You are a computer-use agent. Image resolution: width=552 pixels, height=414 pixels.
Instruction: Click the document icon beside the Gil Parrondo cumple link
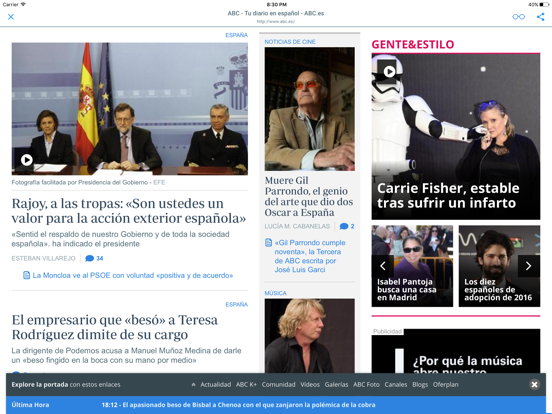click(268, 243)
